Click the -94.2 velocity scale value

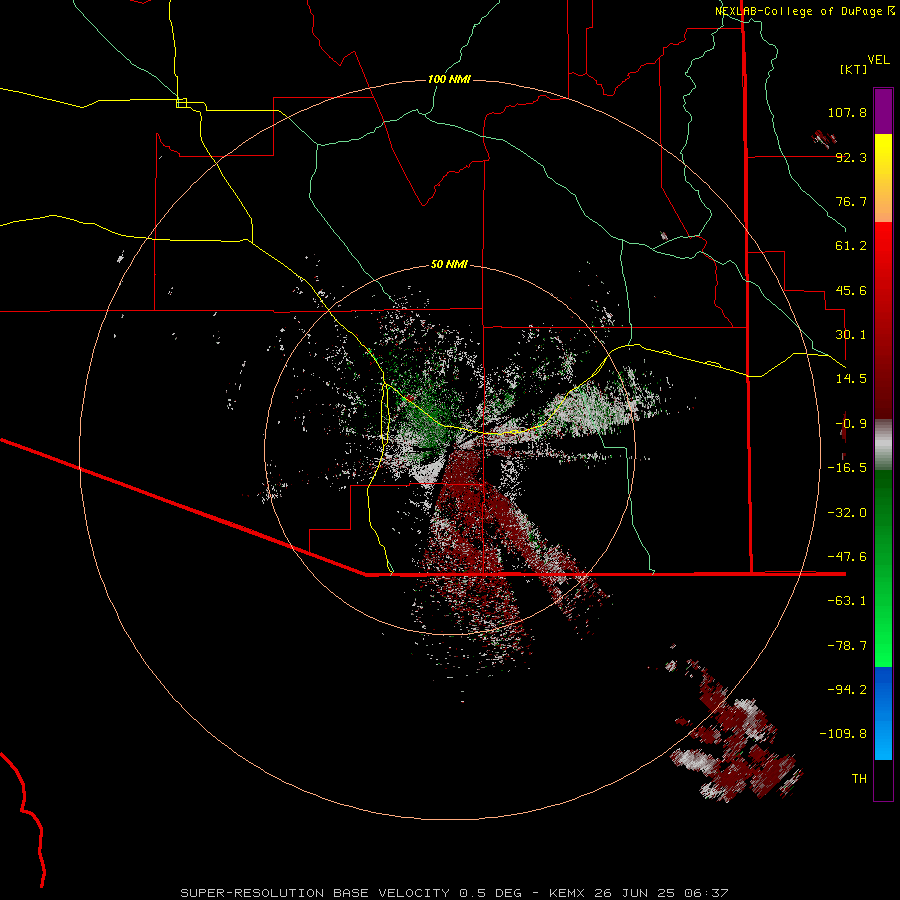click(847, 690)
